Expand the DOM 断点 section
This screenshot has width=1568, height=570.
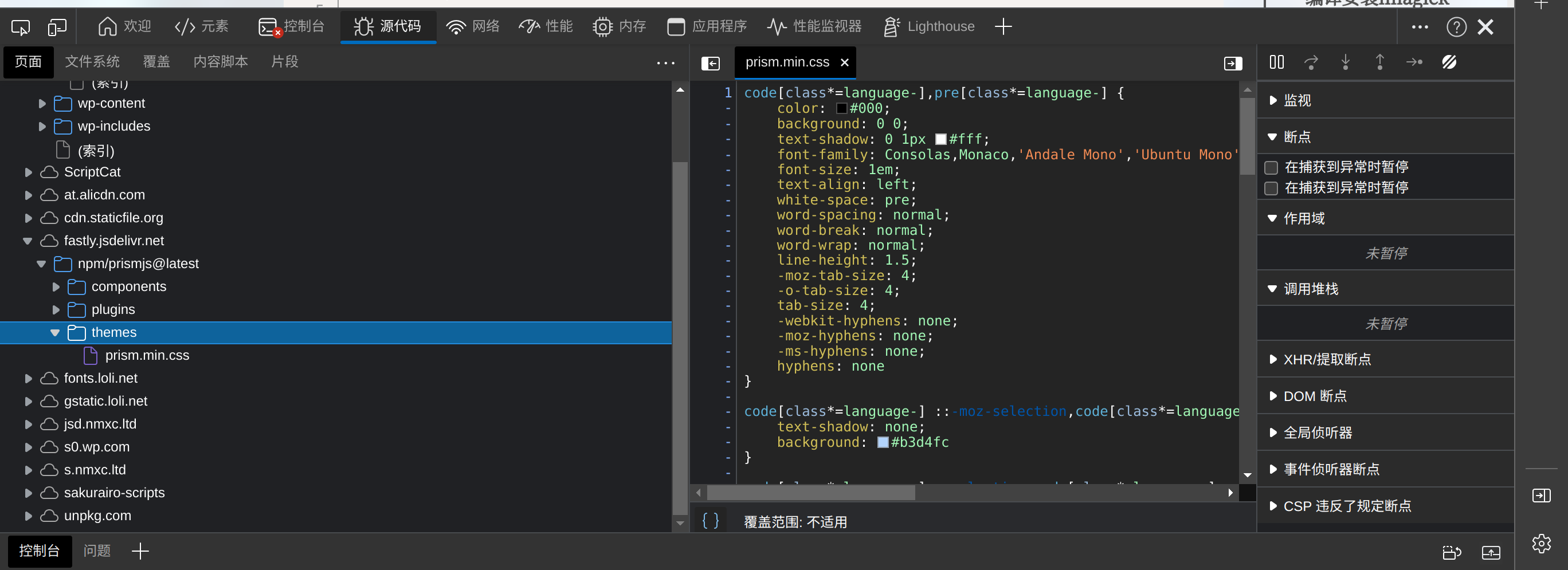[1385, 396]
